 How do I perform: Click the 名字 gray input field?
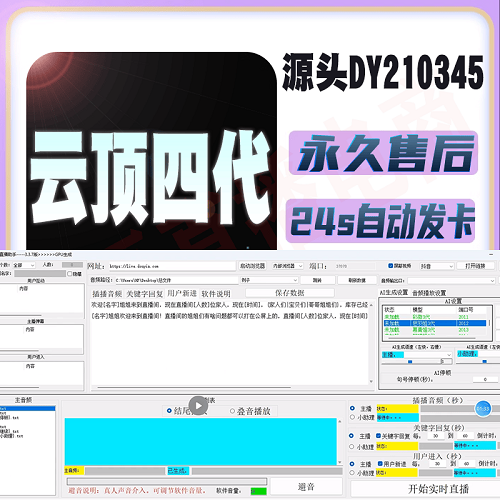(x=40, y=274)
